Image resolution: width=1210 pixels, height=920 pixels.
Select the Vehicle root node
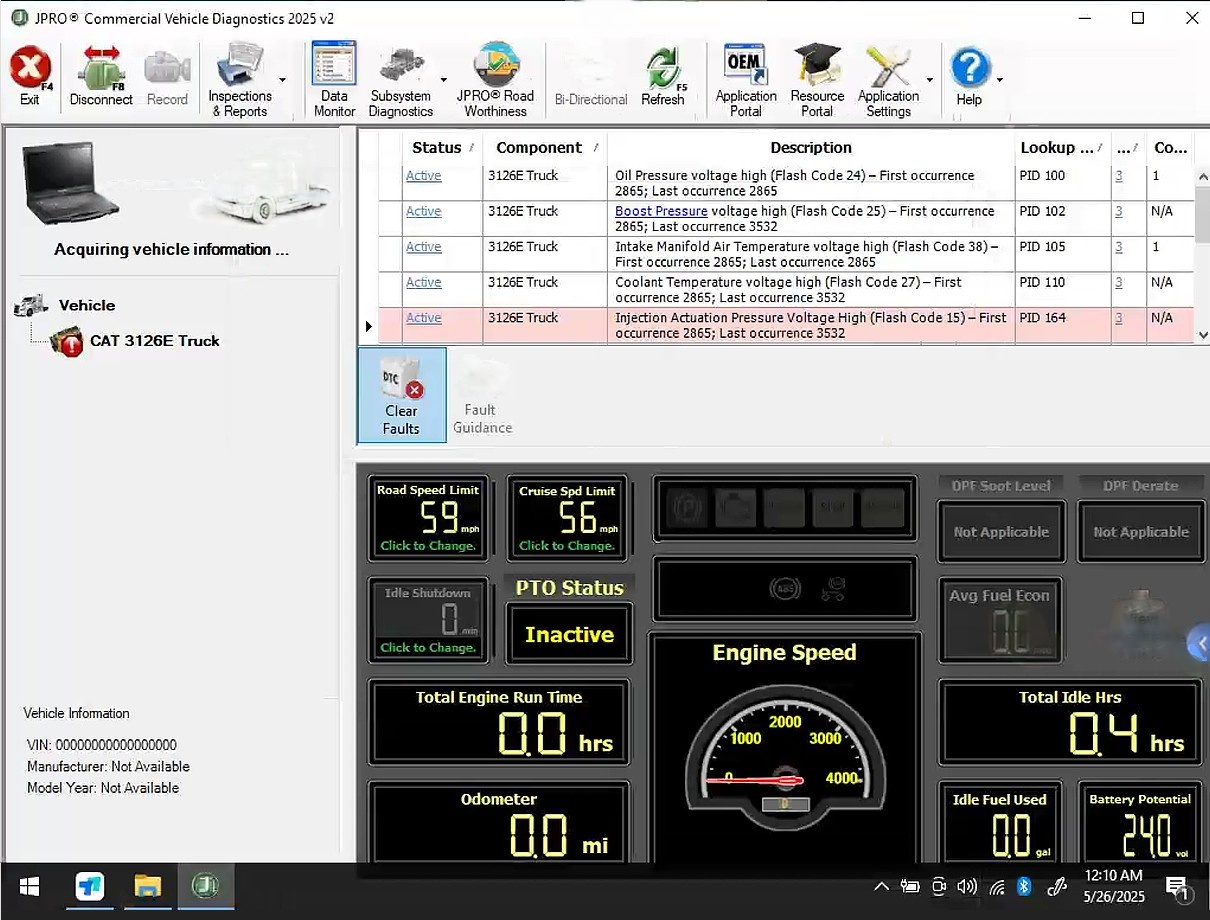click(86, 305)
